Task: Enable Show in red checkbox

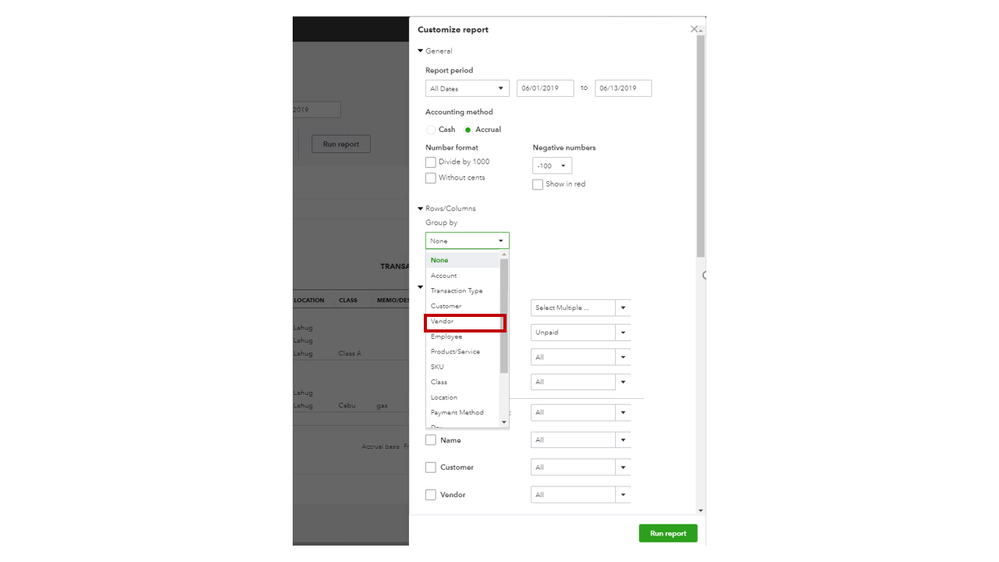Action: click(538, 185)
